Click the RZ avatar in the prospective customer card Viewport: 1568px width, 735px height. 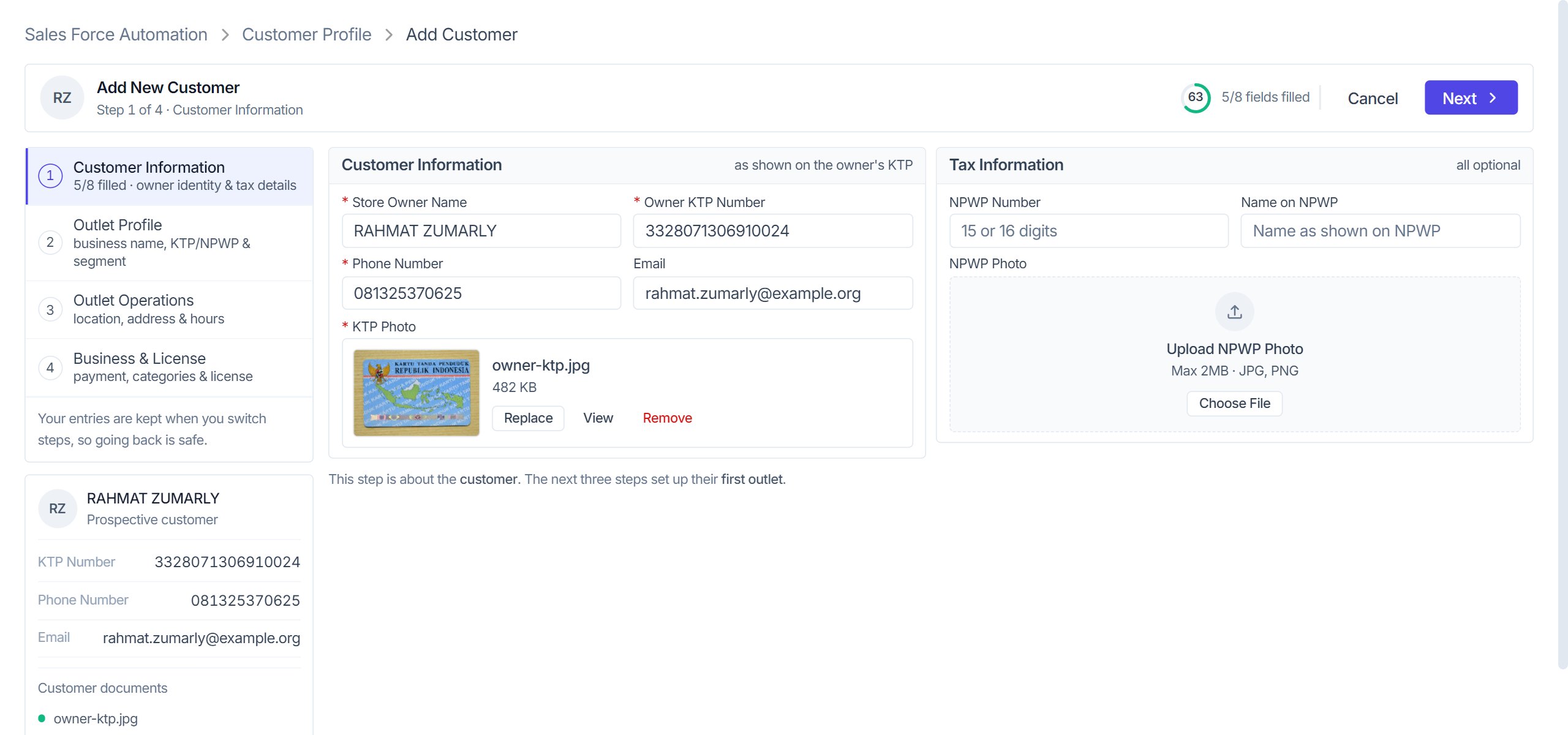(x=58, y=508)
